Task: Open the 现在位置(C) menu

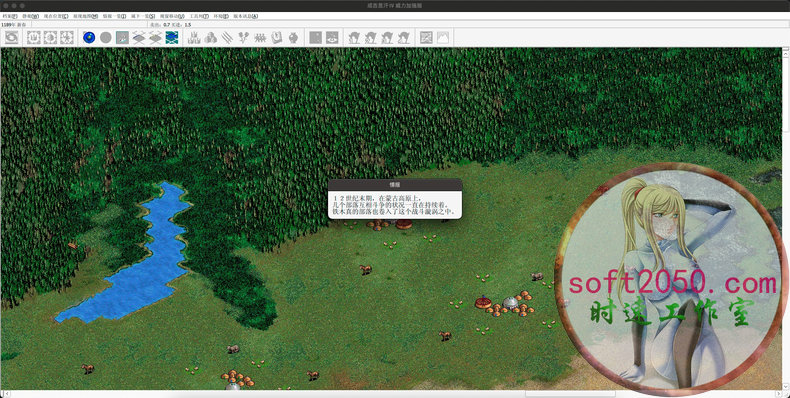Action: coord(56,16)
